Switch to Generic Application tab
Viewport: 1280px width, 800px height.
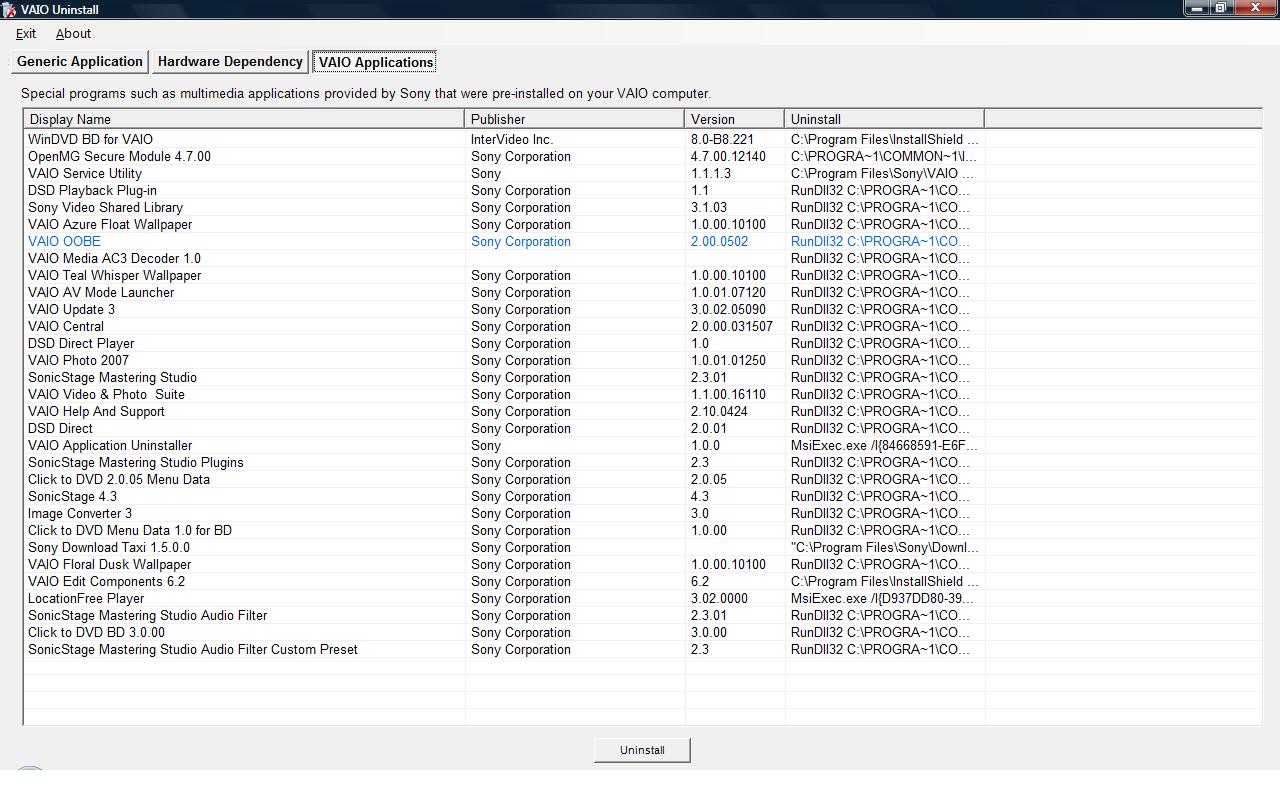click(80, 62)
